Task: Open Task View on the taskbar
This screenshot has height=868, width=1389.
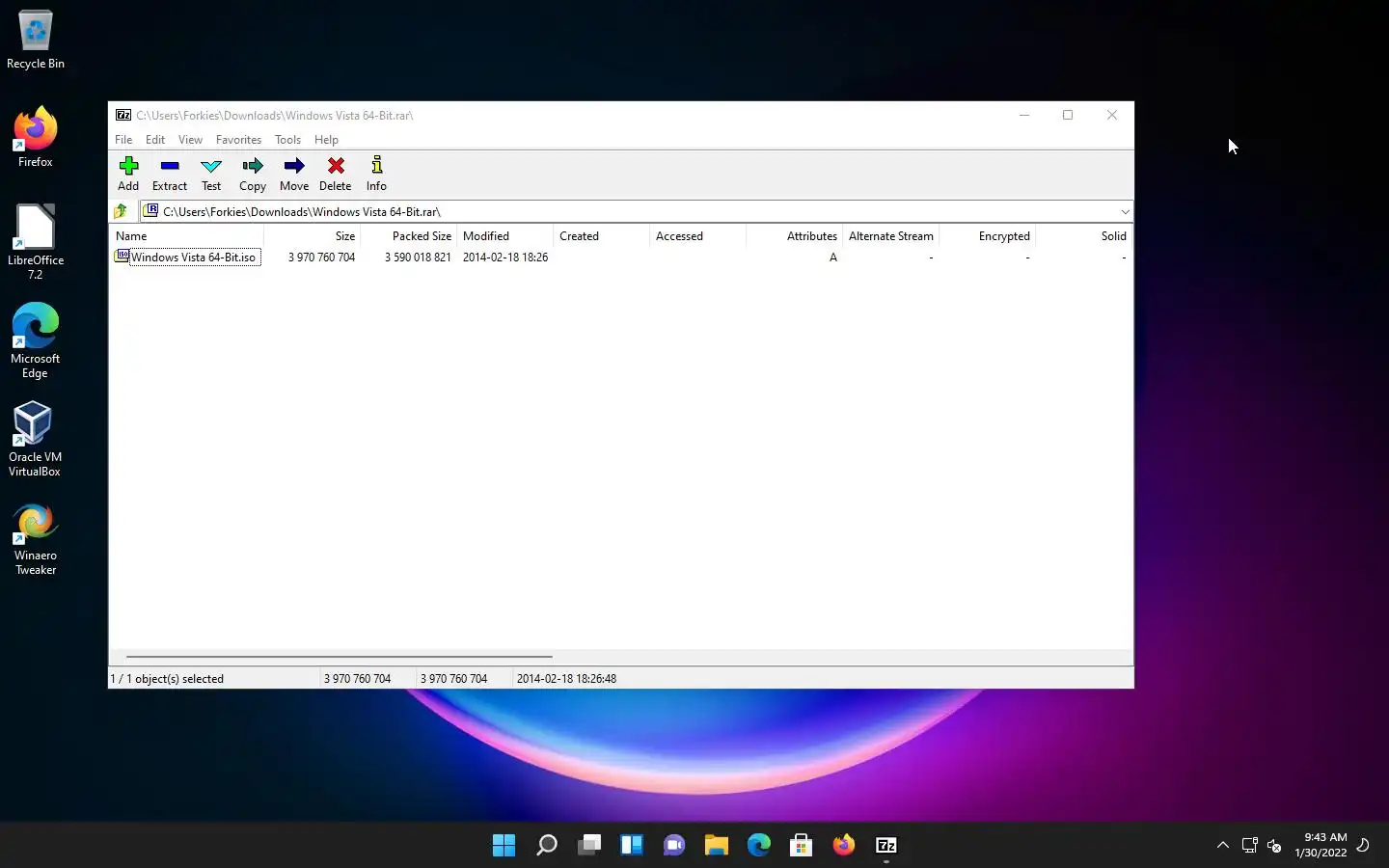Action: pos(589,846)
